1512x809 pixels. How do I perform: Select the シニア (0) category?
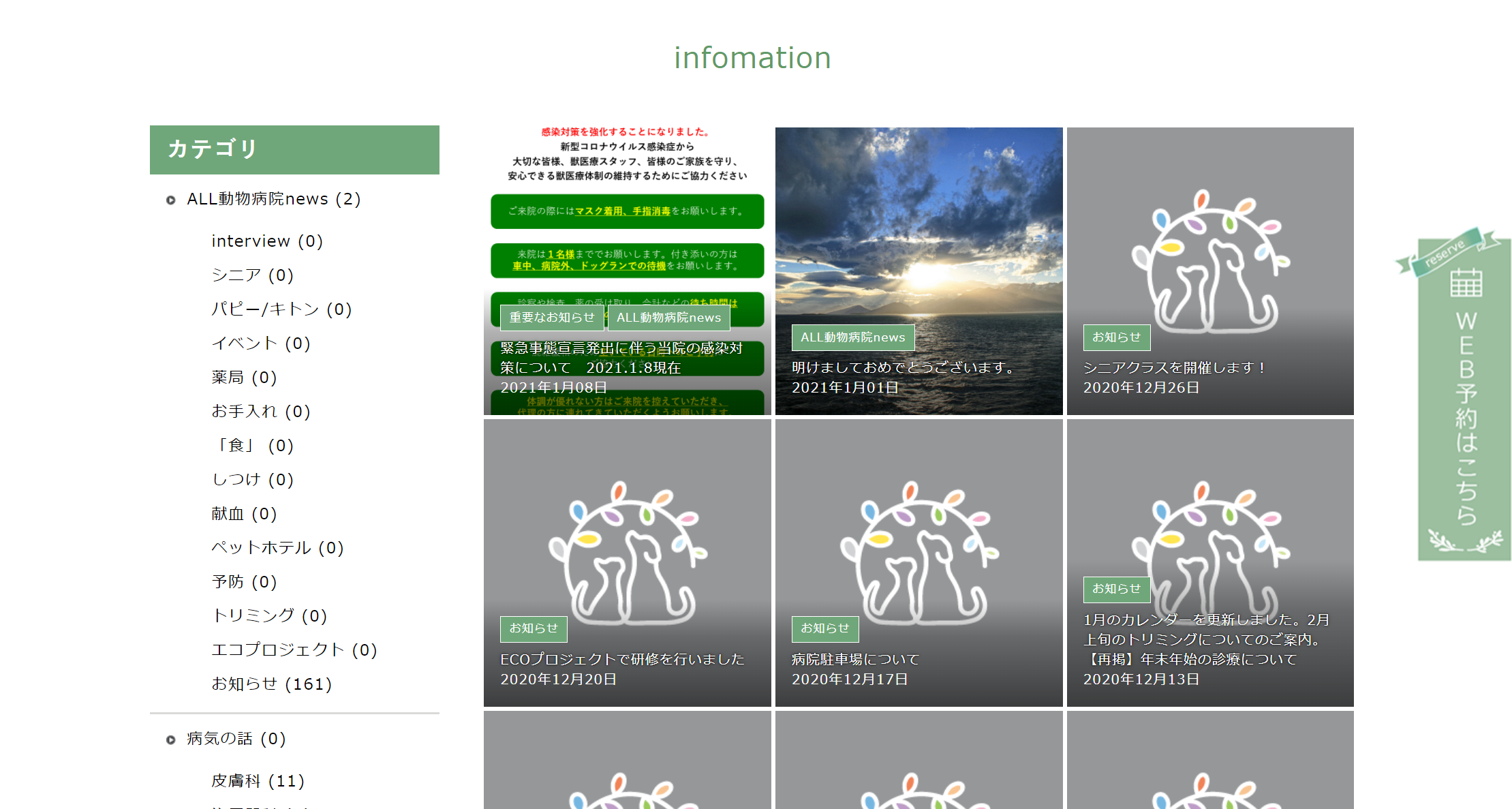(252, 275)
